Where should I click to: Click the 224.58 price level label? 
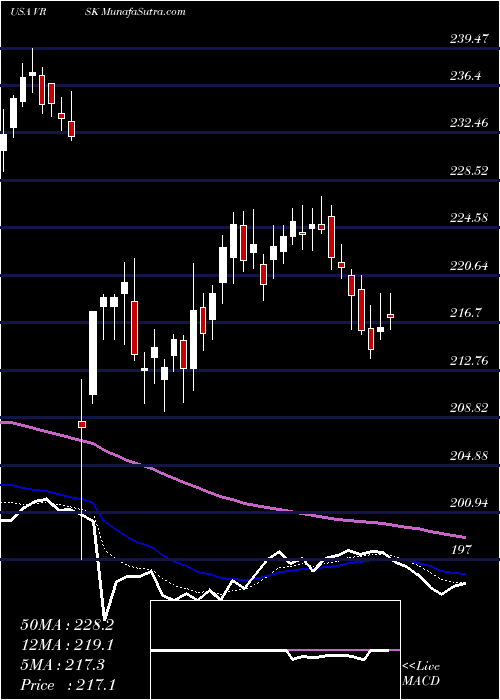[468, 218]
